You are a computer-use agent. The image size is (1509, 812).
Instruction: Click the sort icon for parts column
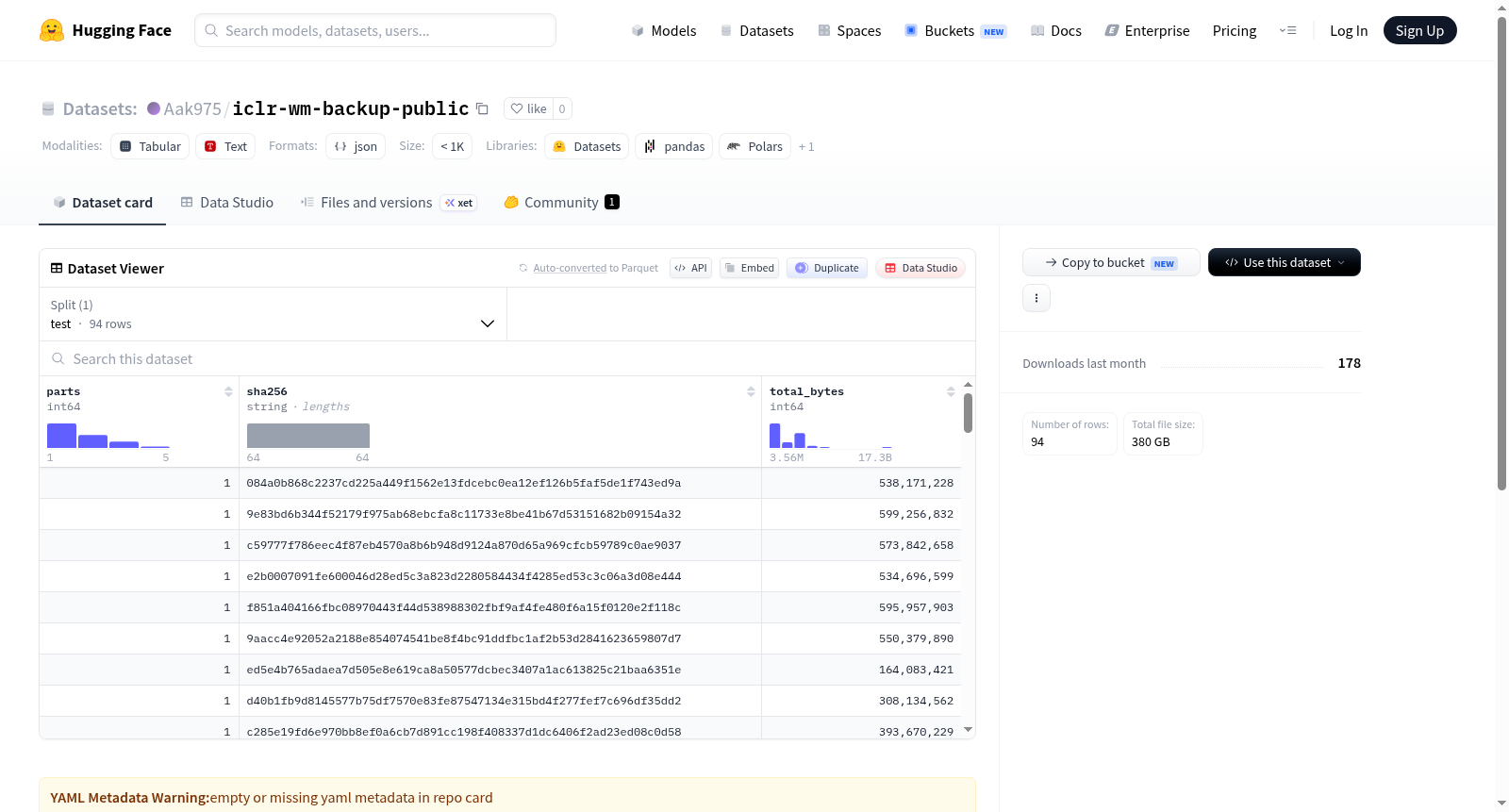(x=228, y=391)
